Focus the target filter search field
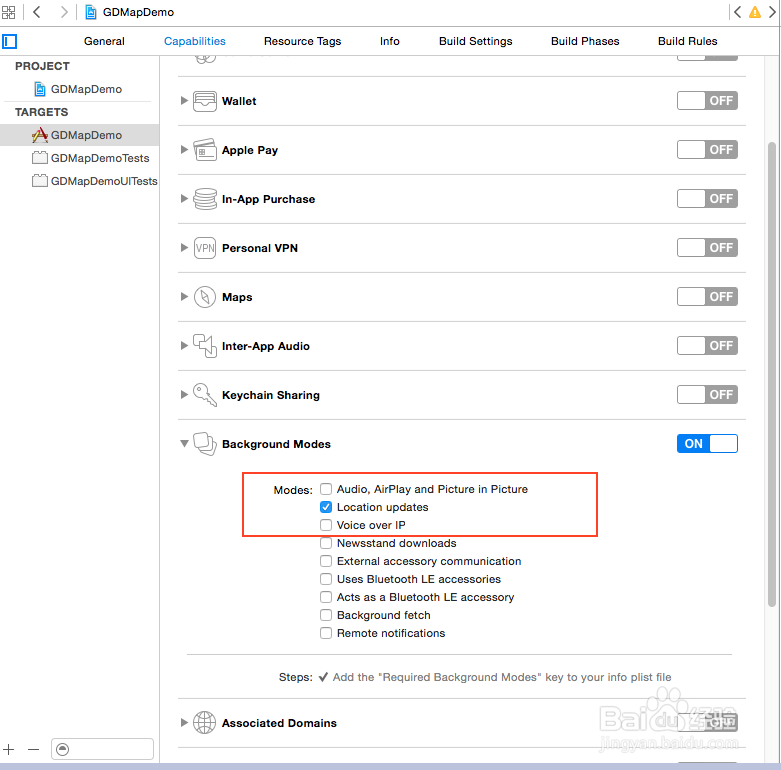 pyautogui.click(x=102, y=749)
